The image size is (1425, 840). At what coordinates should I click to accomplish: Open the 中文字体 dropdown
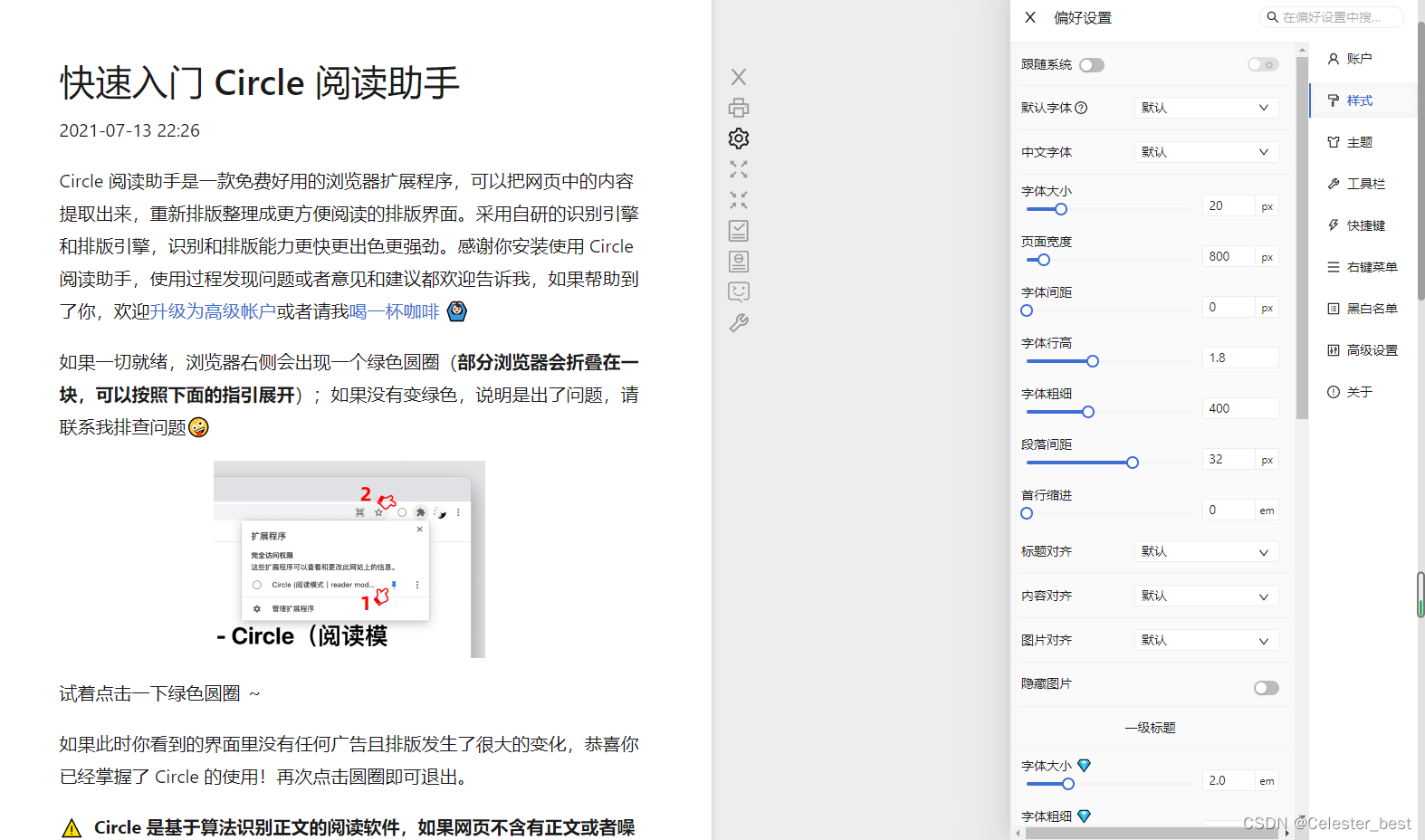tap(1206, 152)
